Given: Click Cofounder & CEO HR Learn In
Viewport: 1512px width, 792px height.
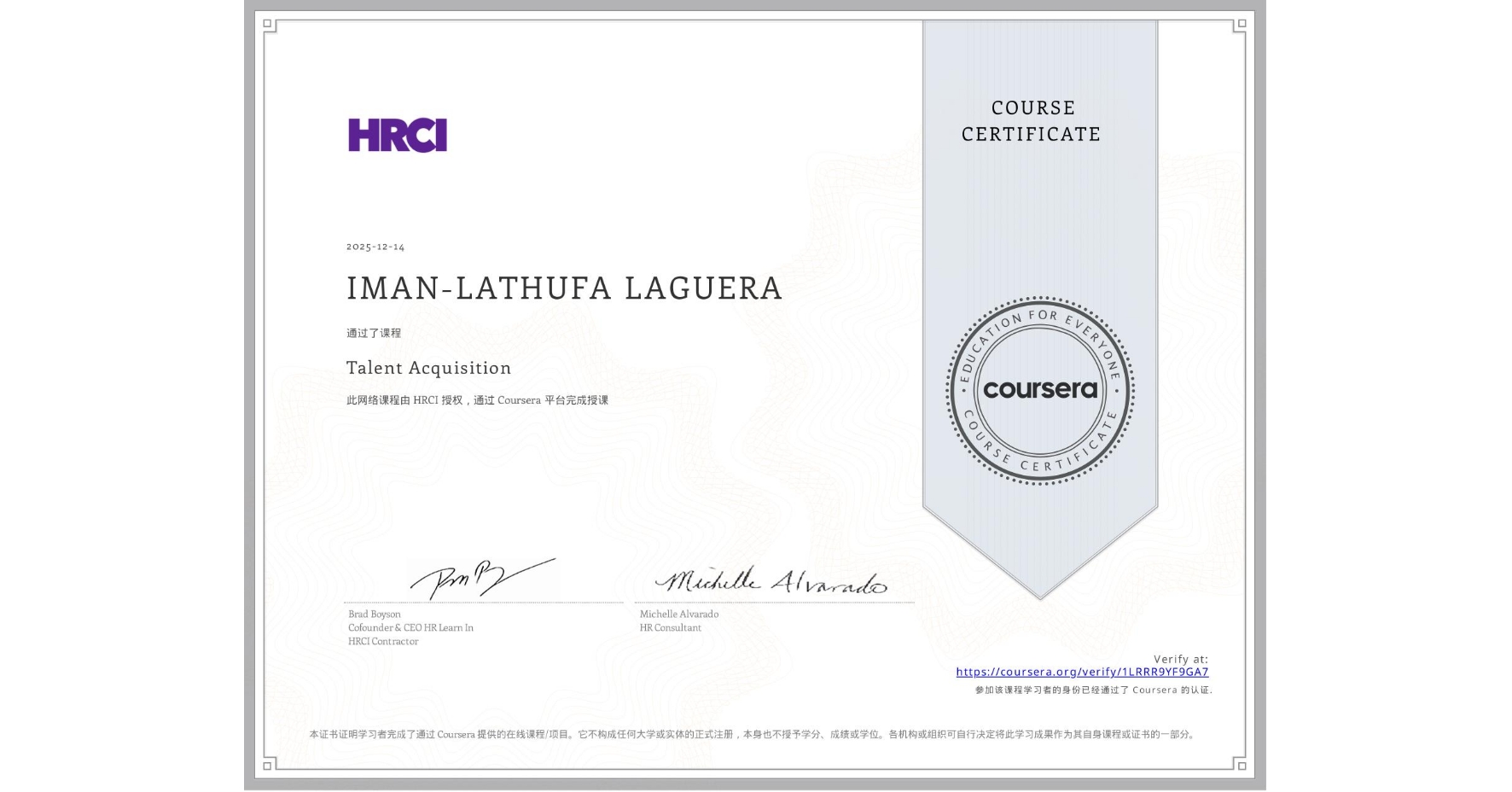Looking at the screenshot, I should click(410, 627).
